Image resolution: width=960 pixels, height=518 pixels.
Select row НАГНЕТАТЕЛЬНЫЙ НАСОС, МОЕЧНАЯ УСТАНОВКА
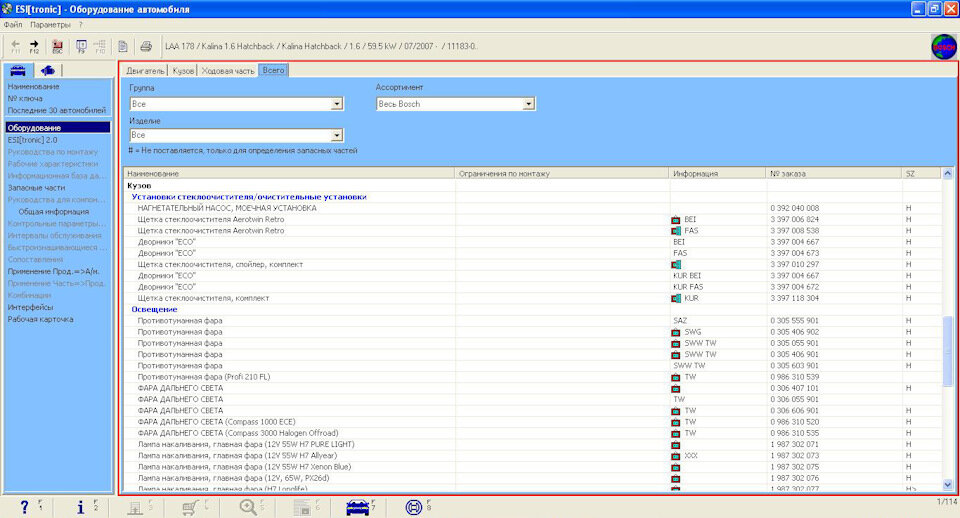[x=533, y=208]
